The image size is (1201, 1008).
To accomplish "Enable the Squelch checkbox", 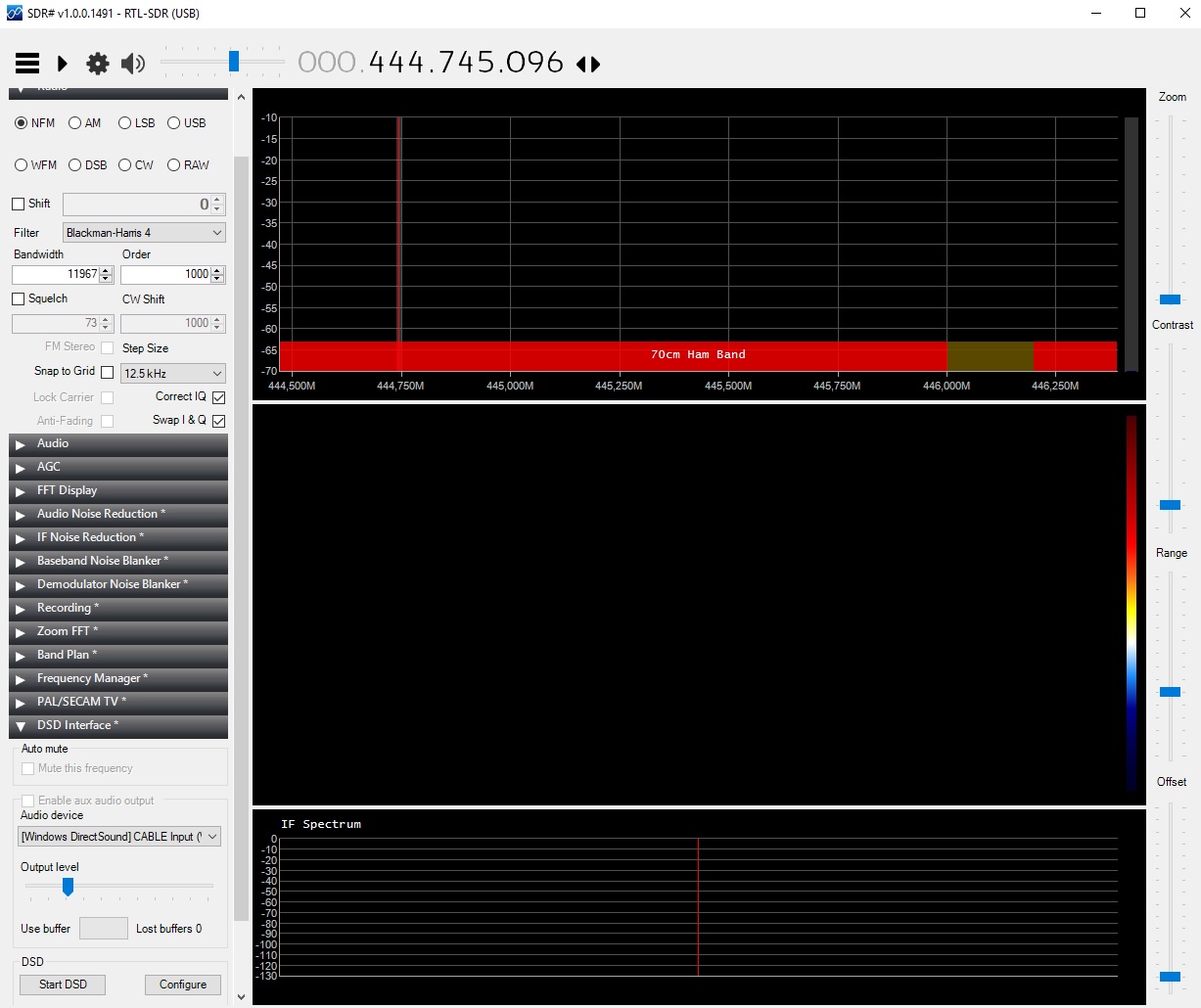I will [18, 298].
